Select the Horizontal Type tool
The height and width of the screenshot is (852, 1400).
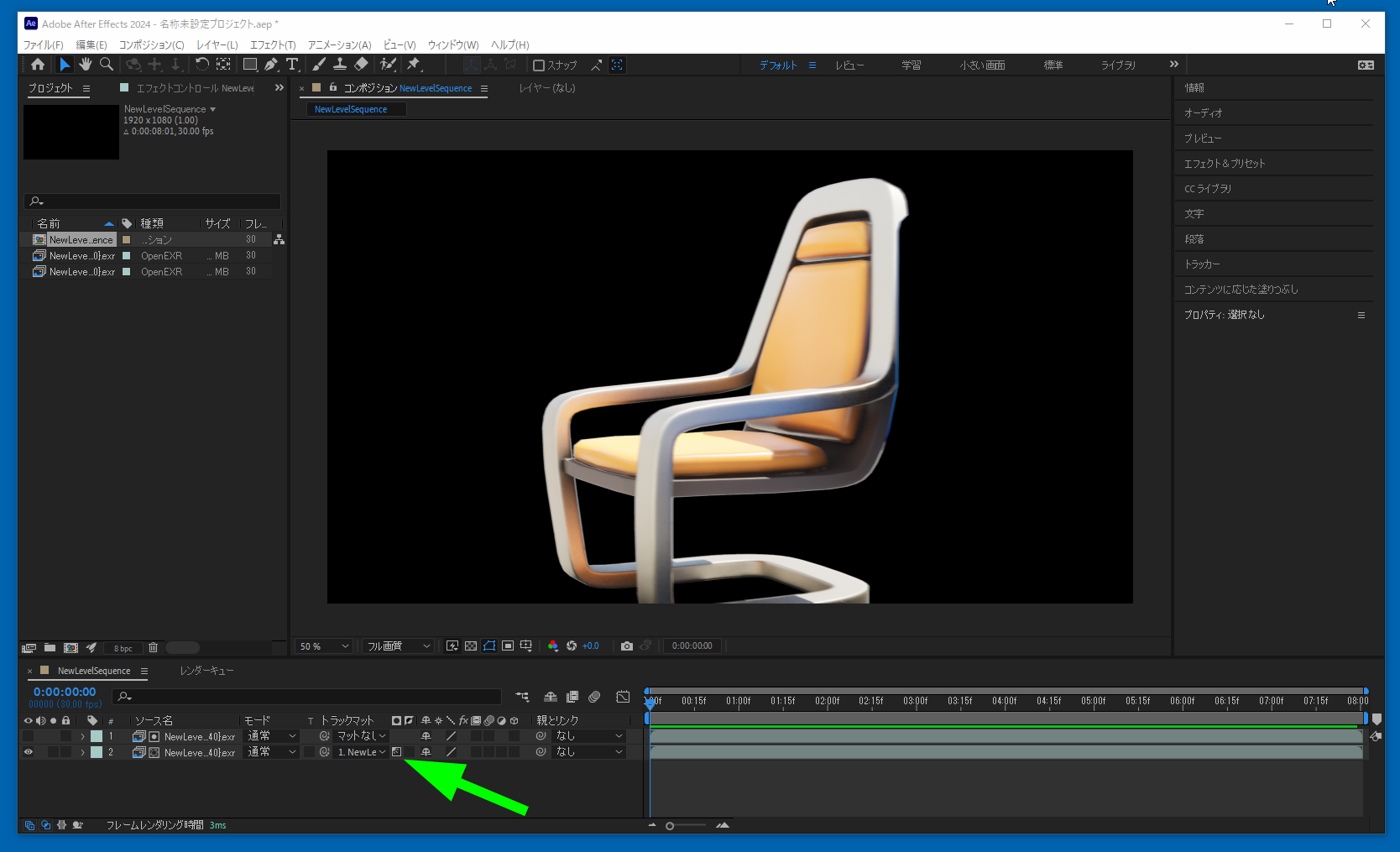pos(292,65)
